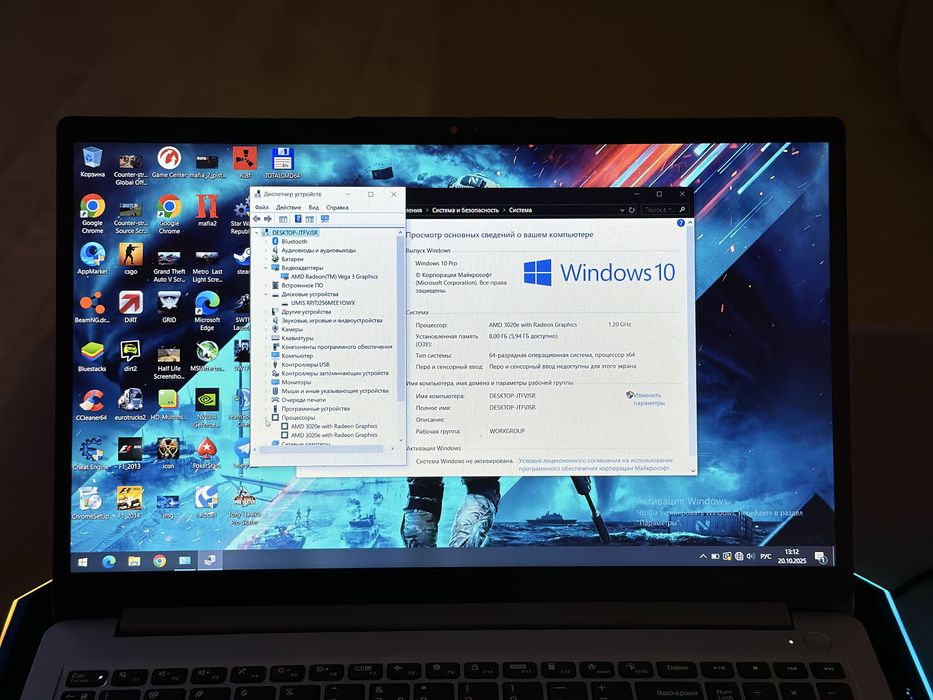Expand the Камеры node arrow
The image size is (933, 700).
pos(266,329)
